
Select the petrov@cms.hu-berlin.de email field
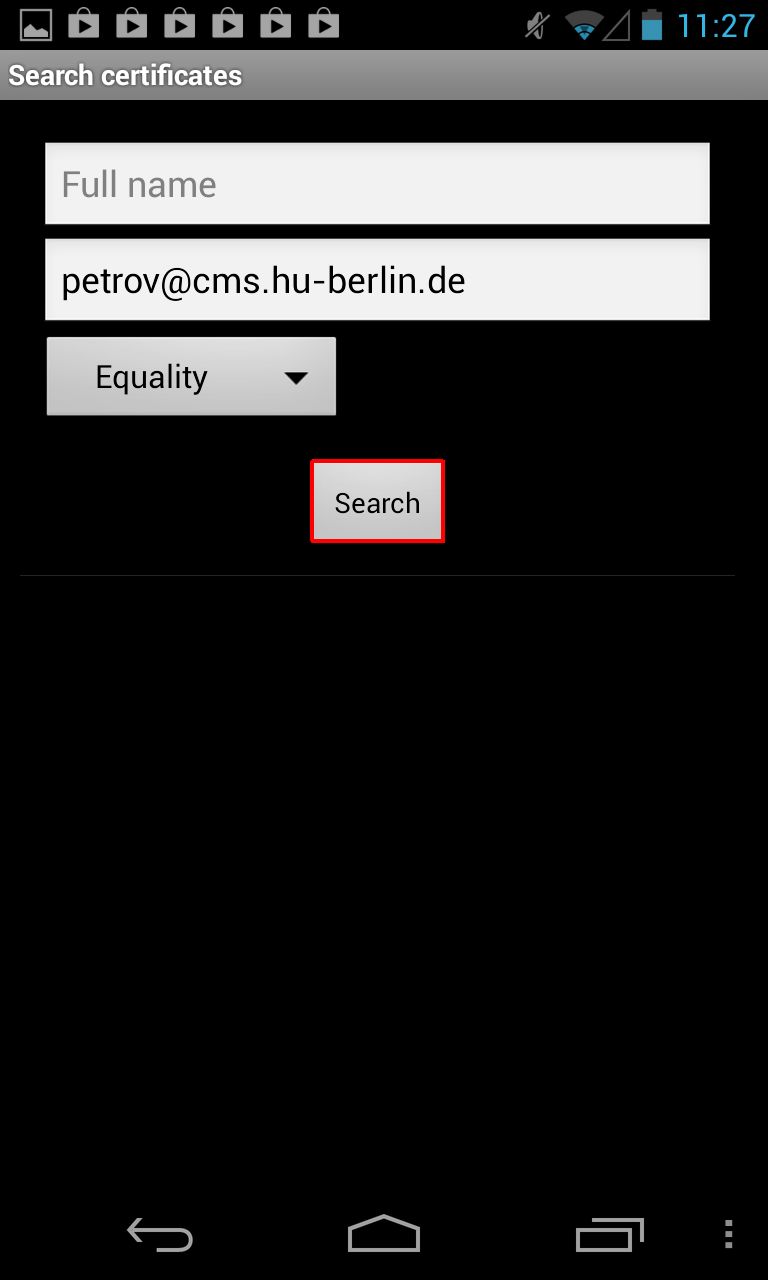click(x=377, y=280)
